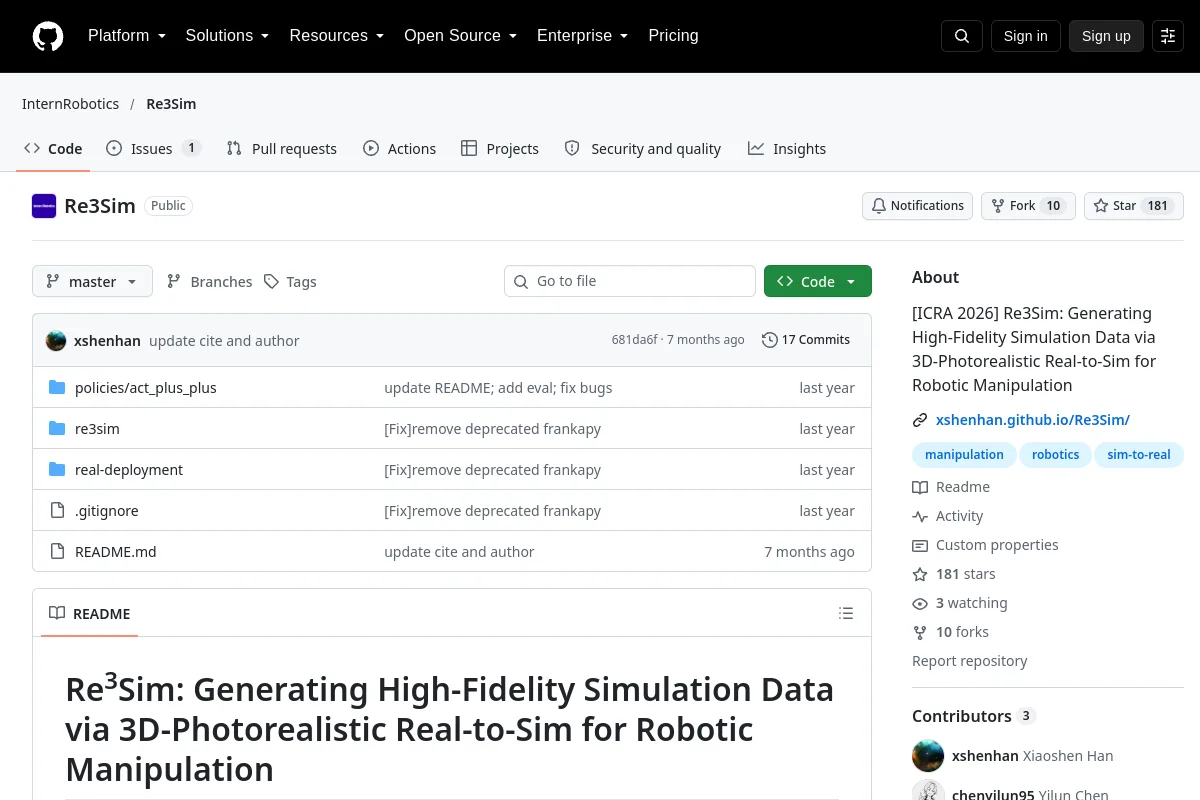This screenshot has width=1200, height=800.
Task: Expand the Solutions menu
Action: coord(227,36)
